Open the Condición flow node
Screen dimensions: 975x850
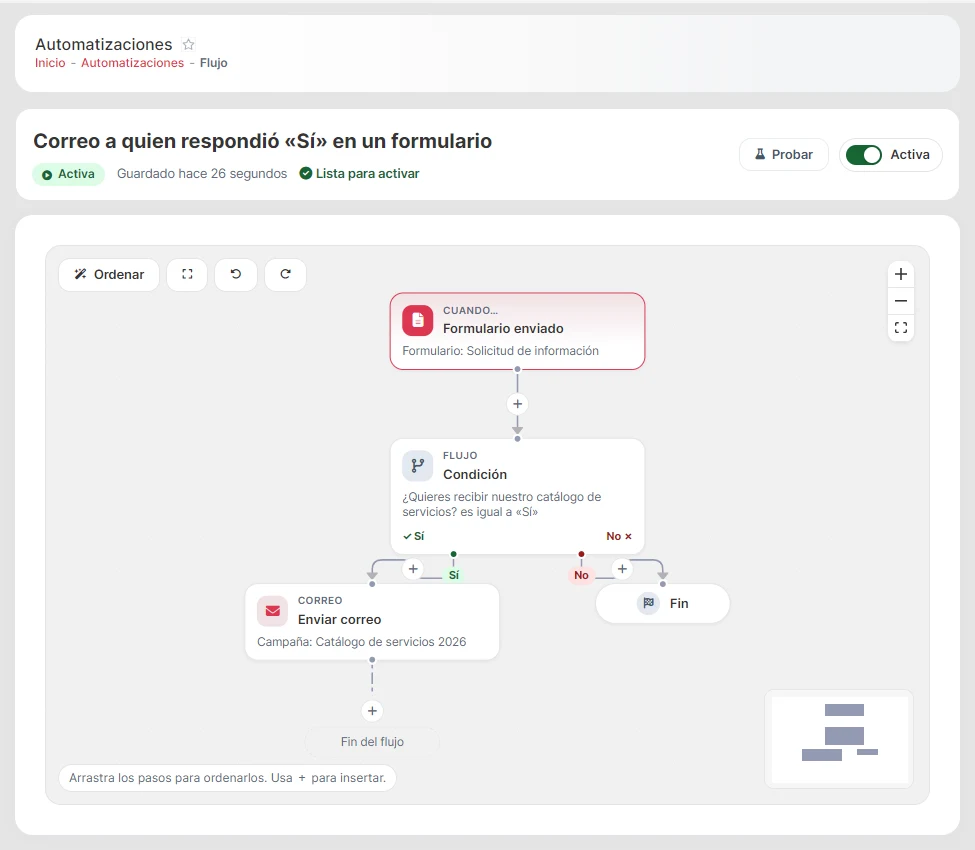517,496
